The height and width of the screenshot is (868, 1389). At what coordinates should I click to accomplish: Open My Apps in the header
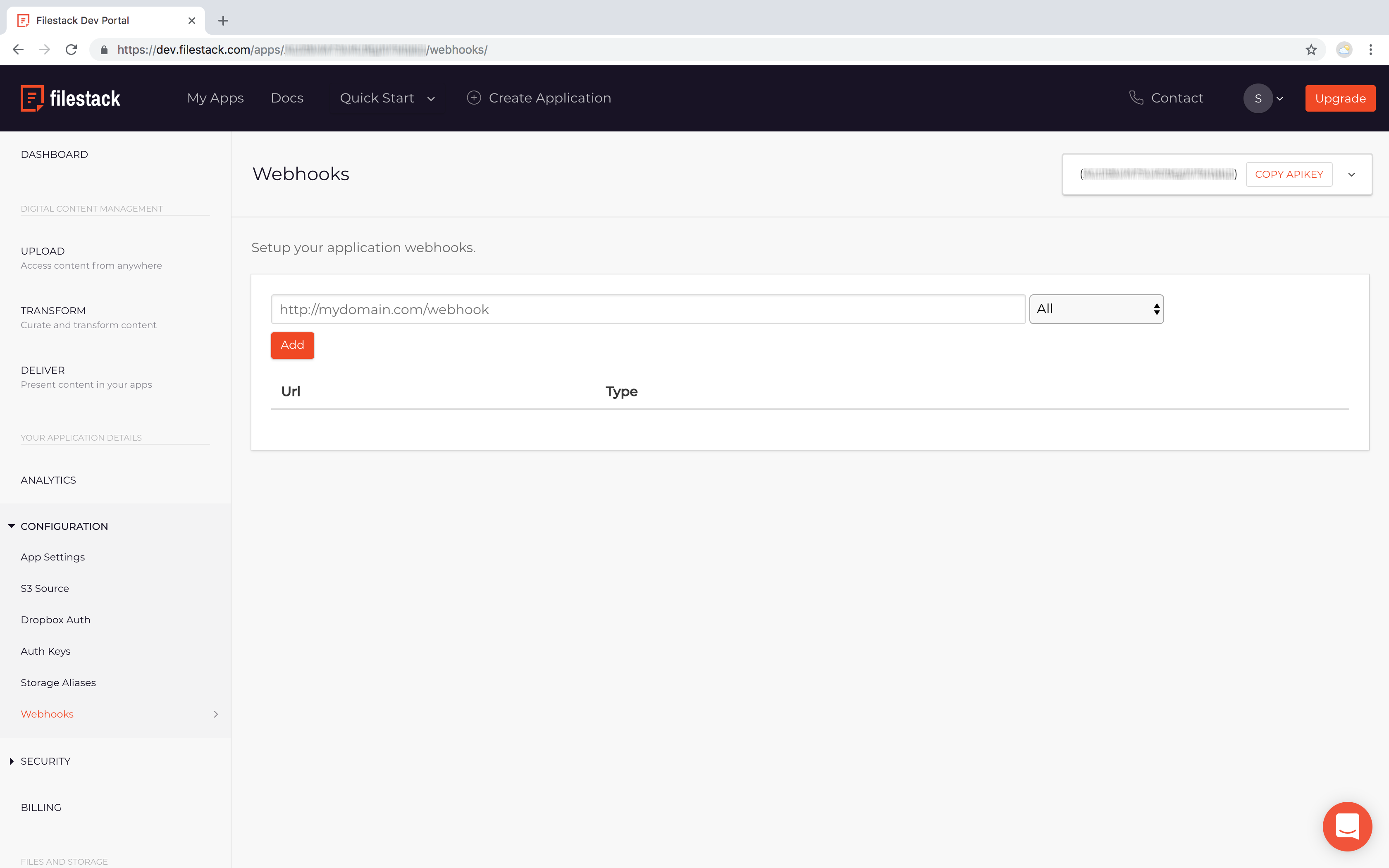pos(215,98)
